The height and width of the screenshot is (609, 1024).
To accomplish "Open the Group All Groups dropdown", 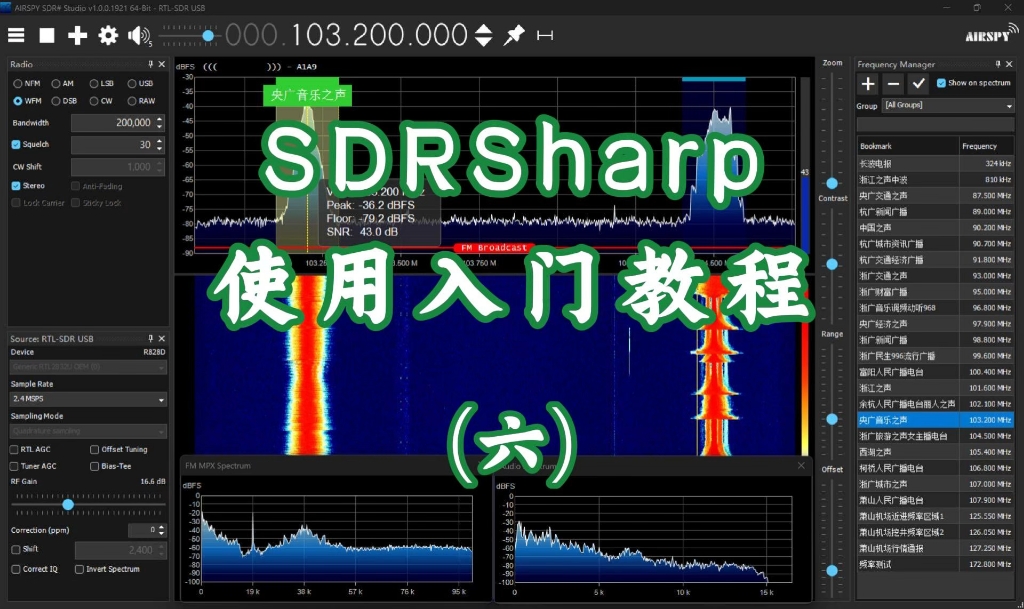I will 948,105.
